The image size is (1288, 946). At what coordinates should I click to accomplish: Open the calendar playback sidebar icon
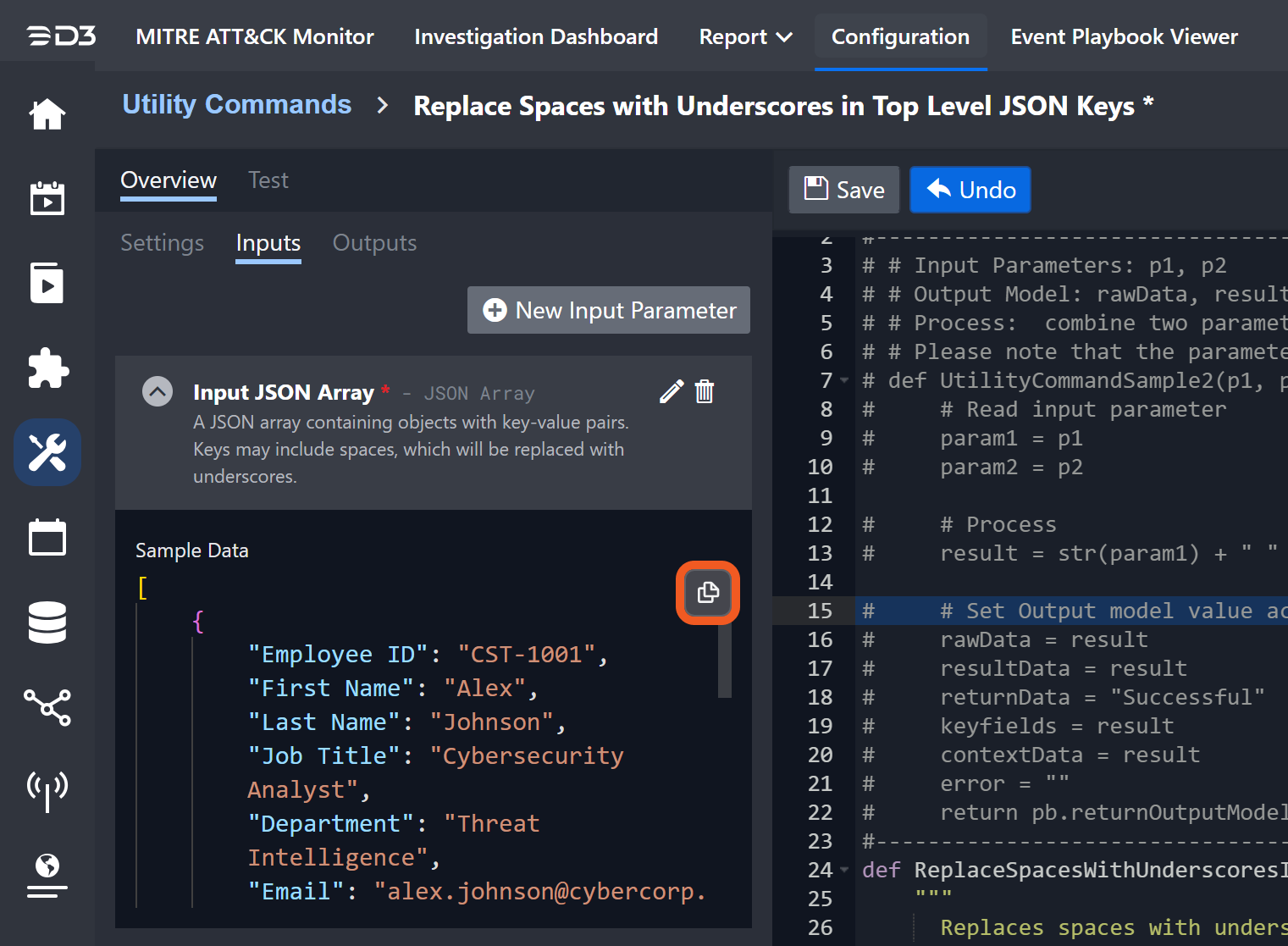click(47, 198)
